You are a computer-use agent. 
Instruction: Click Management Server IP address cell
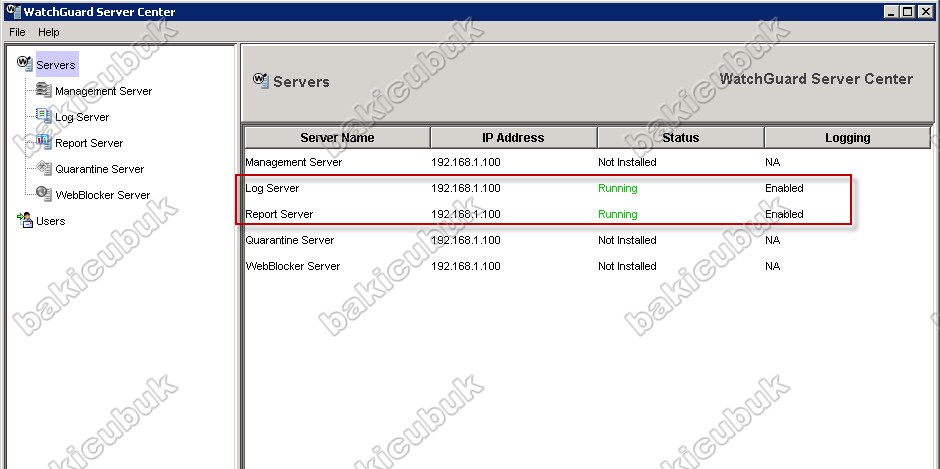(466, 162)
